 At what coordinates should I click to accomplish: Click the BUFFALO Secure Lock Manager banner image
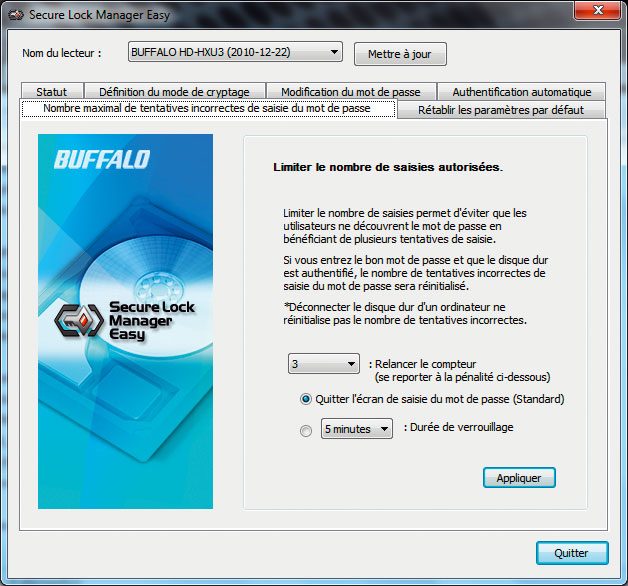[125, 321]
